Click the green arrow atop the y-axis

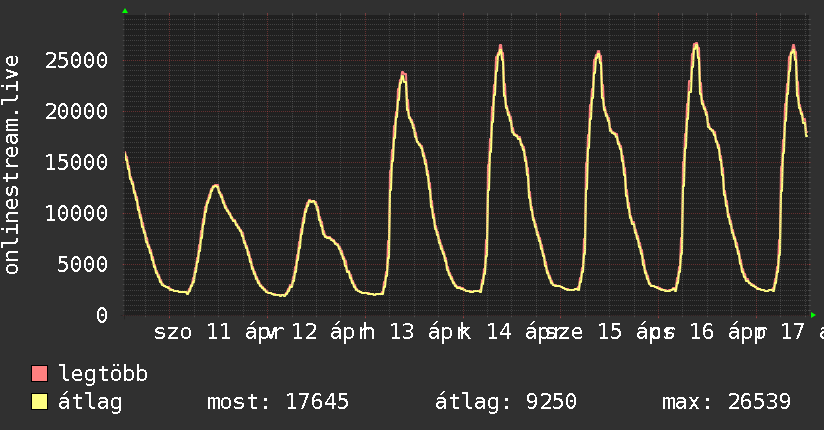coord(124,11)
